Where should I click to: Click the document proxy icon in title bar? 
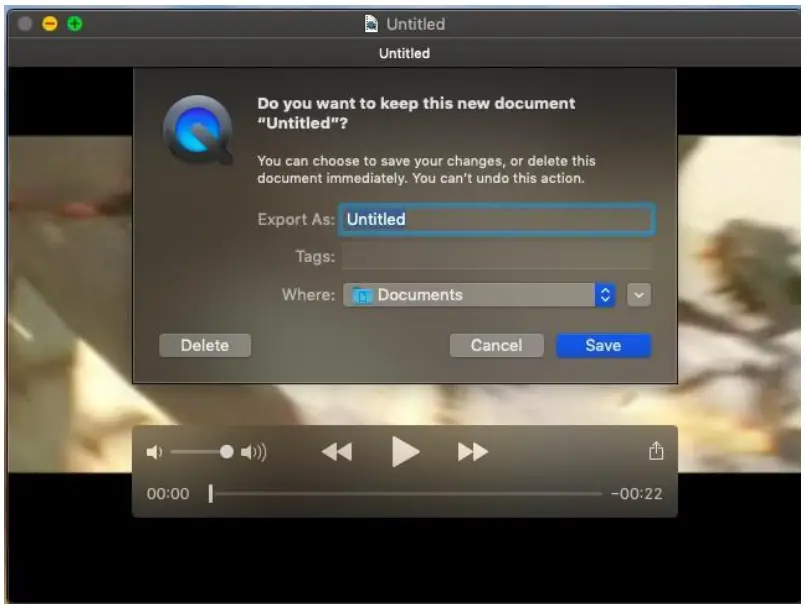(x=371, y=24)
